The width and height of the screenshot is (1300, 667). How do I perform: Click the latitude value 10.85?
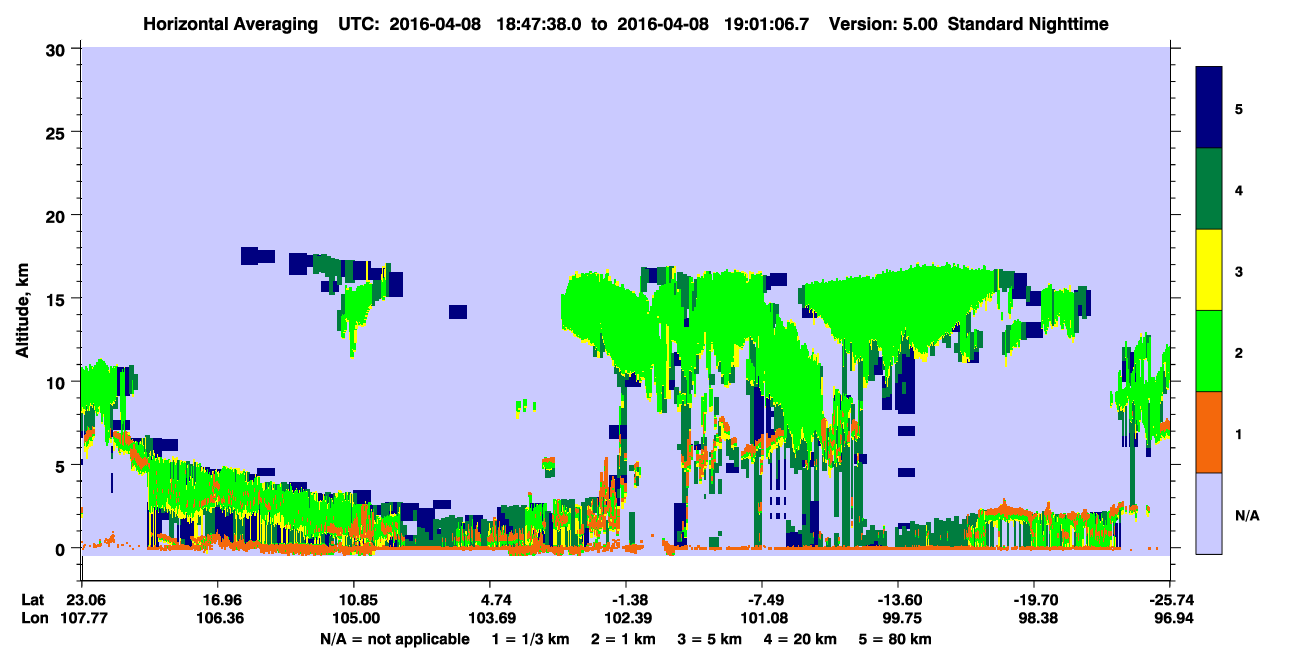(353, 600)
